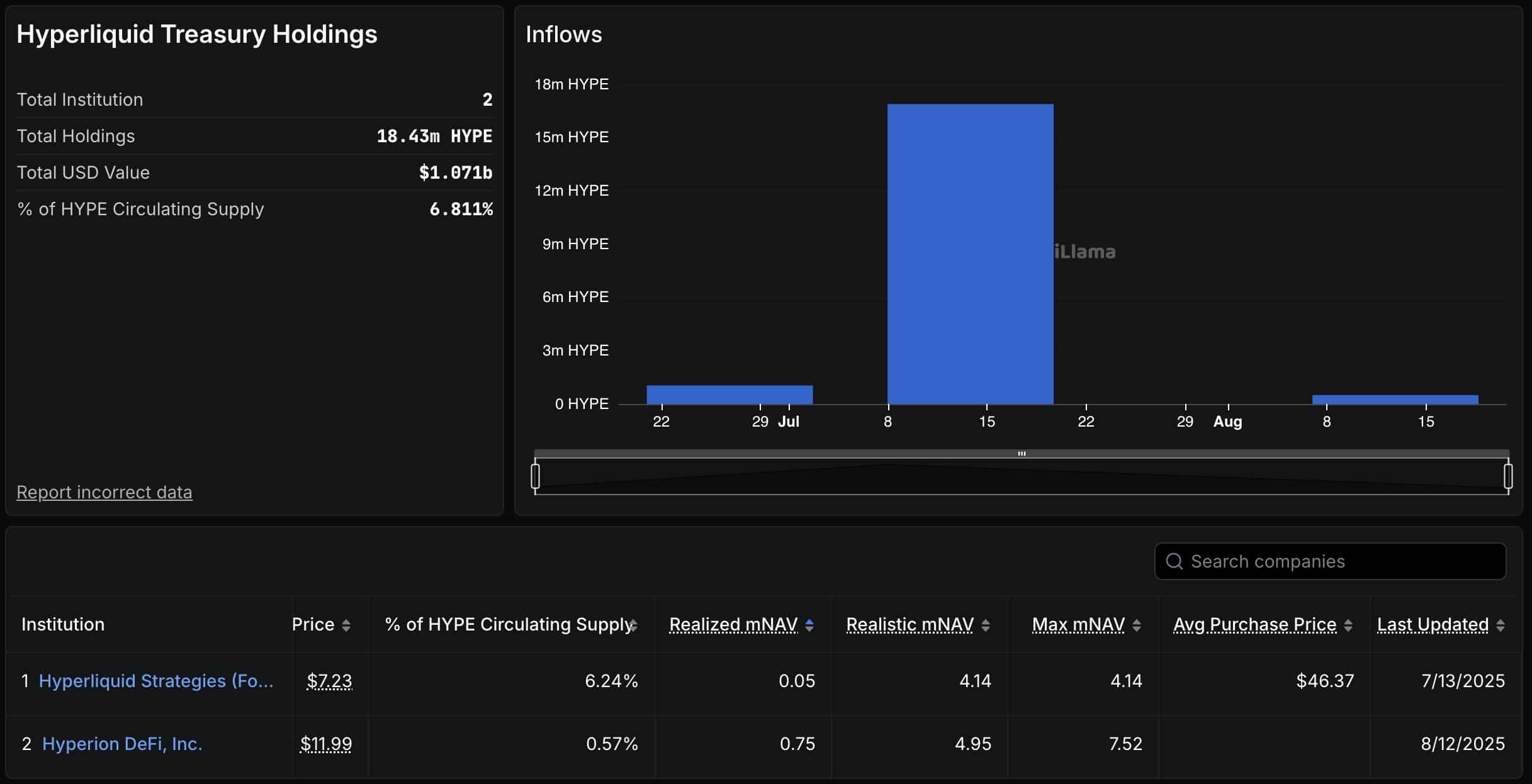The height and width of the screenshot is (784, 1532).
Task: Click sort arrows beside Max mNAV
Action: [1137, 625]
